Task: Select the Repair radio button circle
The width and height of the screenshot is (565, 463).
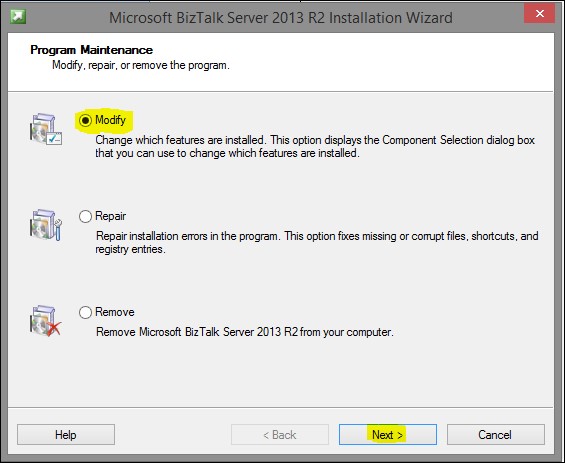Action: pyautogui.click(x=85, y=216)
